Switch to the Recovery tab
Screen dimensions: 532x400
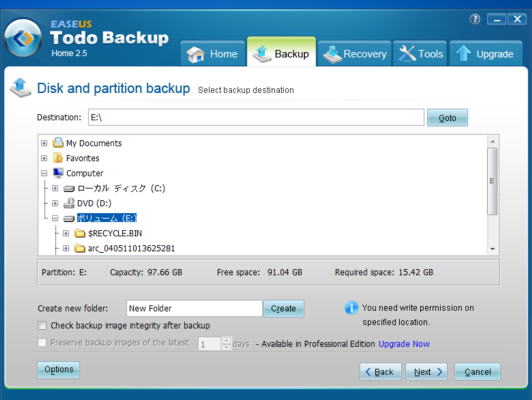coord(354,54)
